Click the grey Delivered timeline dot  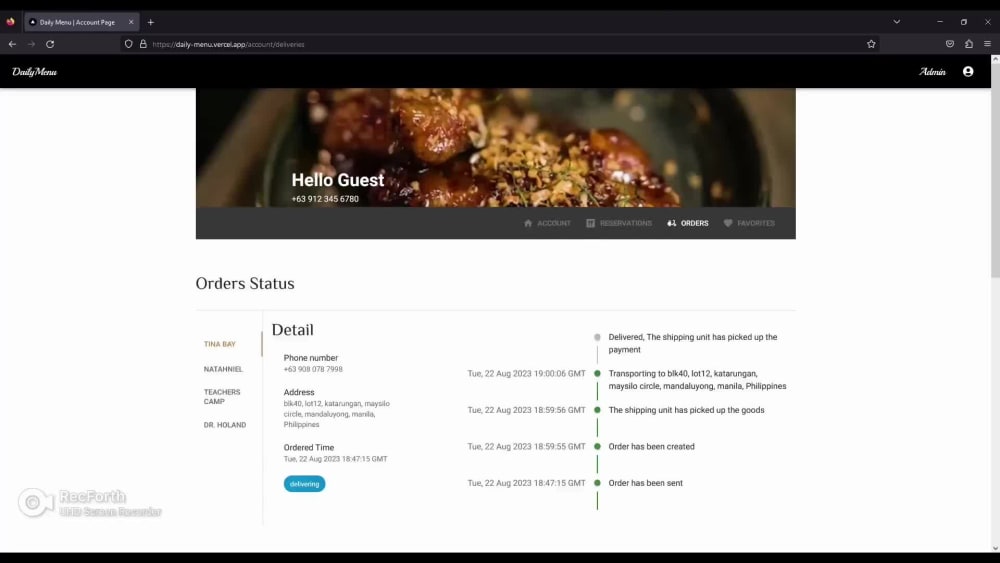coord(598,337)
